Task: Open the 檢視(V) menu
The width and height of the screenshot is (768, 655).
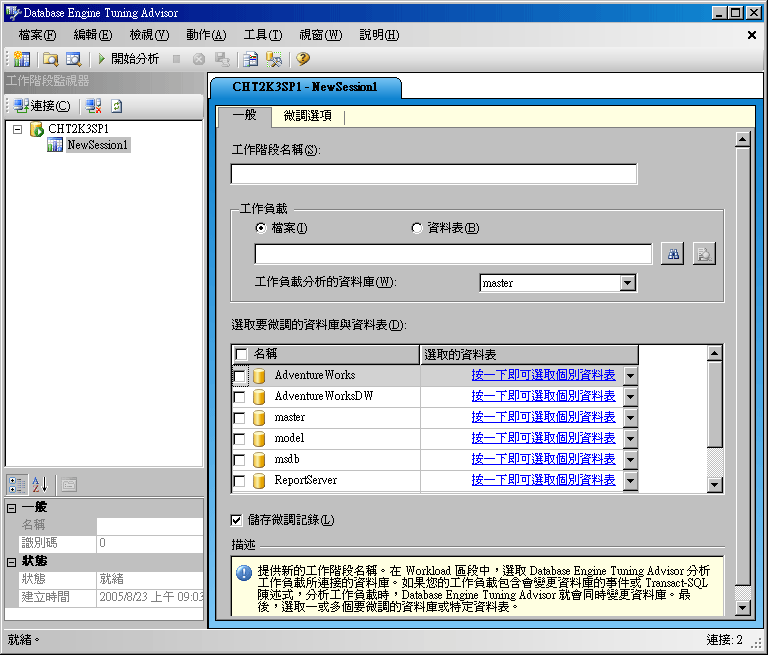Action: tap(149, 35)
